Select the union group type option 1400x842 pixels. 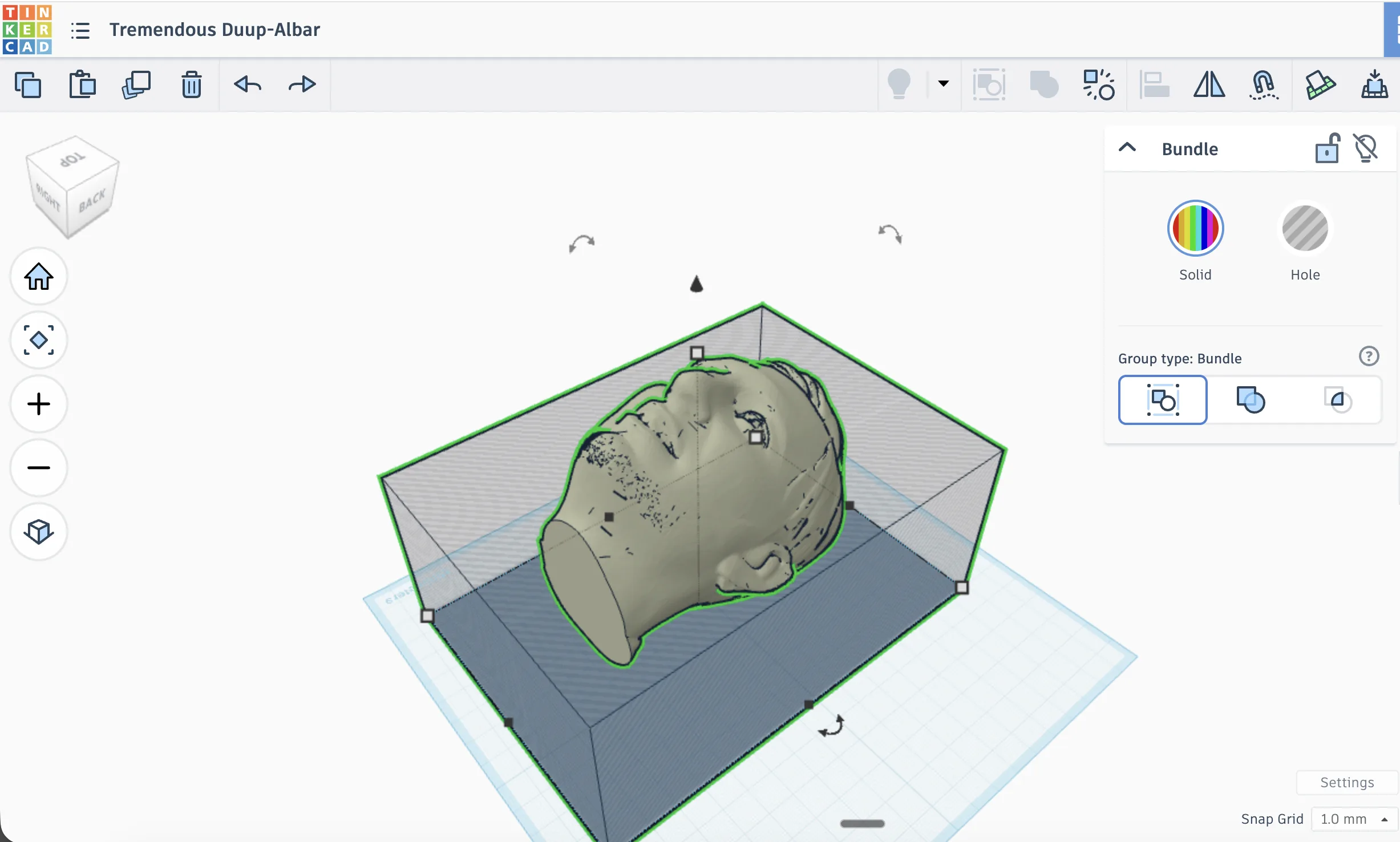[x=1250, y=400]
